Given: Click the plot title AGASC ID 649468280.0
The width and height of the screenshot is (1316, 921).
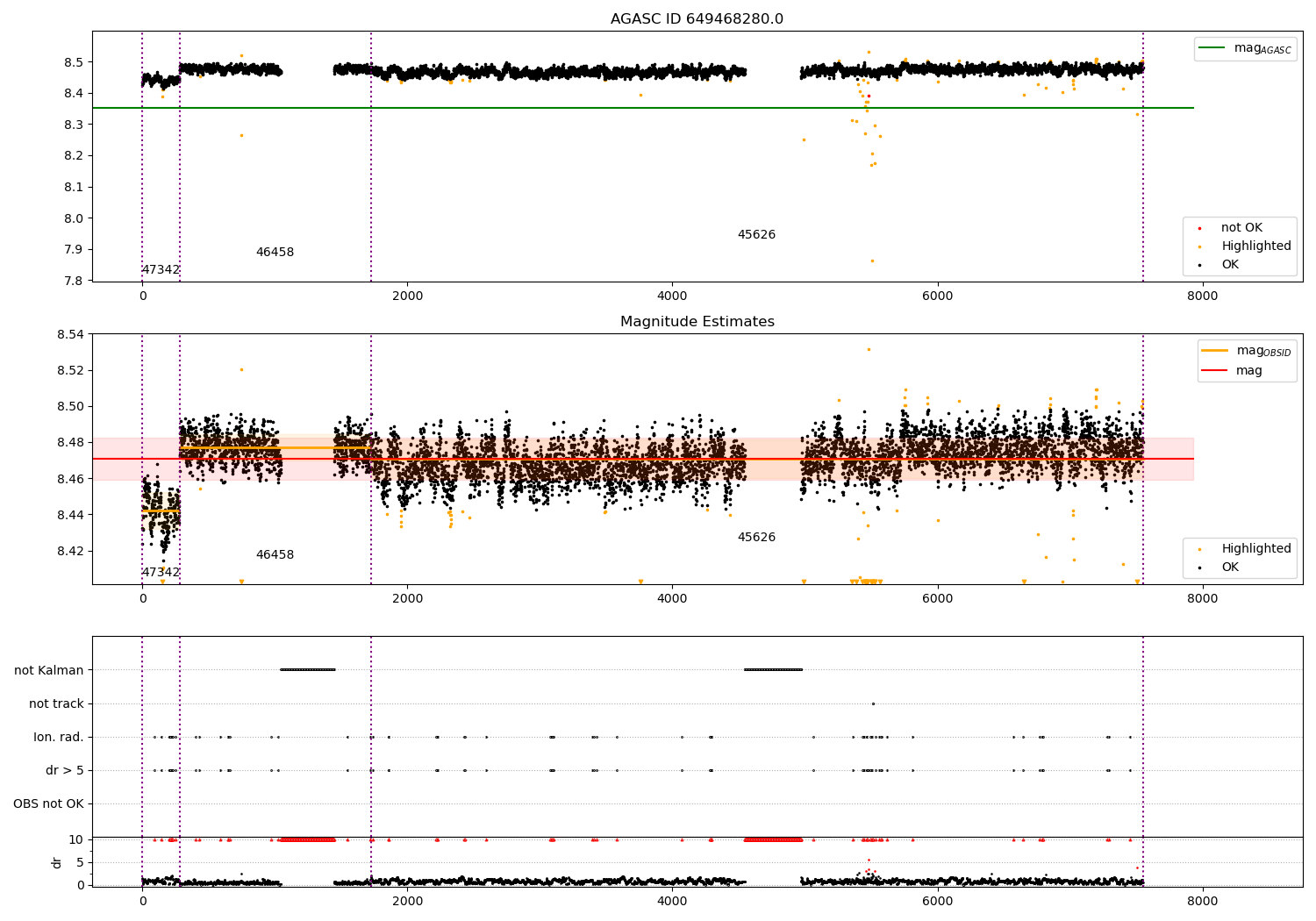Looking at the screenshot, I should (x=697, y=19).
